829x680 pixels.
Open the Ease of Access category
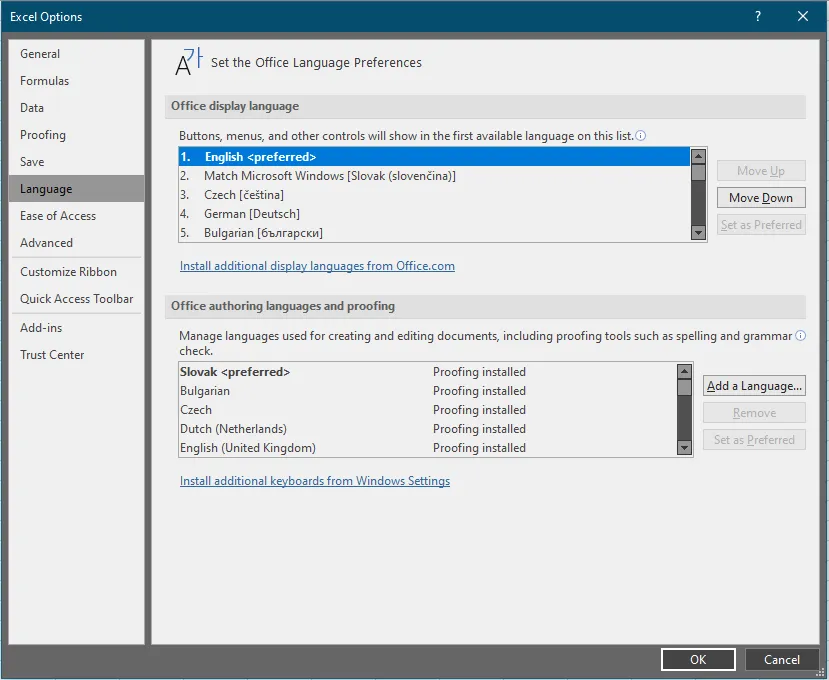[76, 216]
